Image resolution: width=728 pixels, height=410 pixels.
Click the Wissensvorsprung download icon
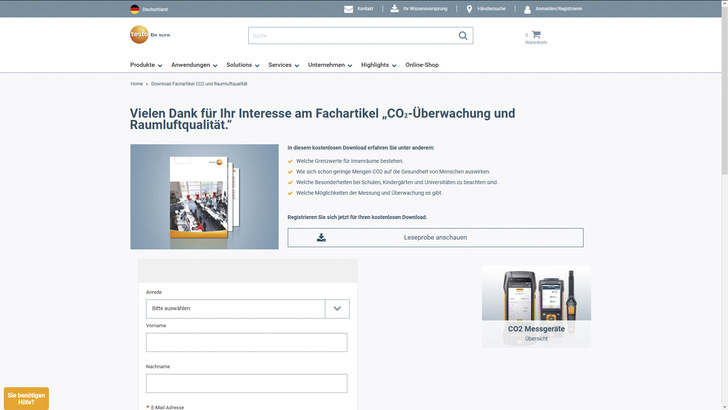click(x=394, y=8)
